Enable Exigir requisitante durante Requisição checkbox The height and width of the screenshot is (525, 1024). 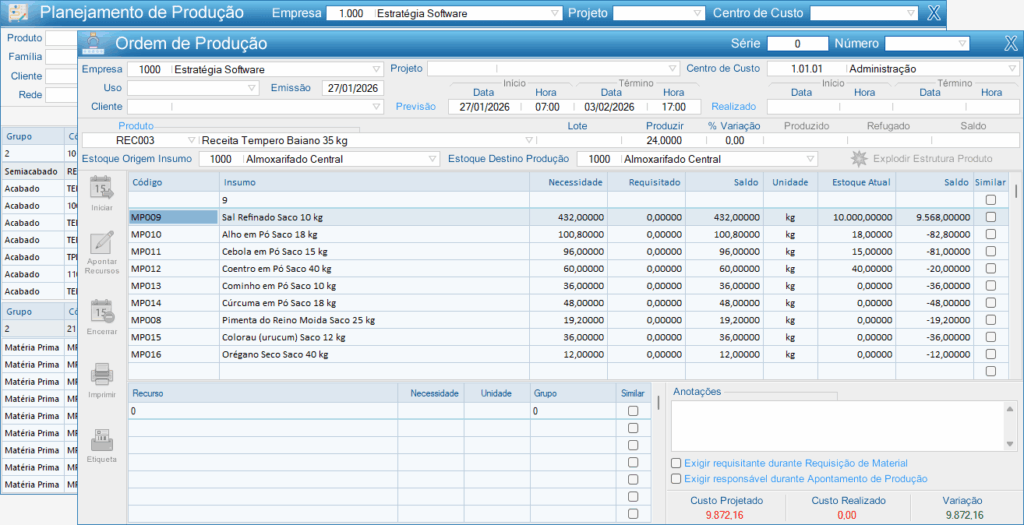[677, 463]
